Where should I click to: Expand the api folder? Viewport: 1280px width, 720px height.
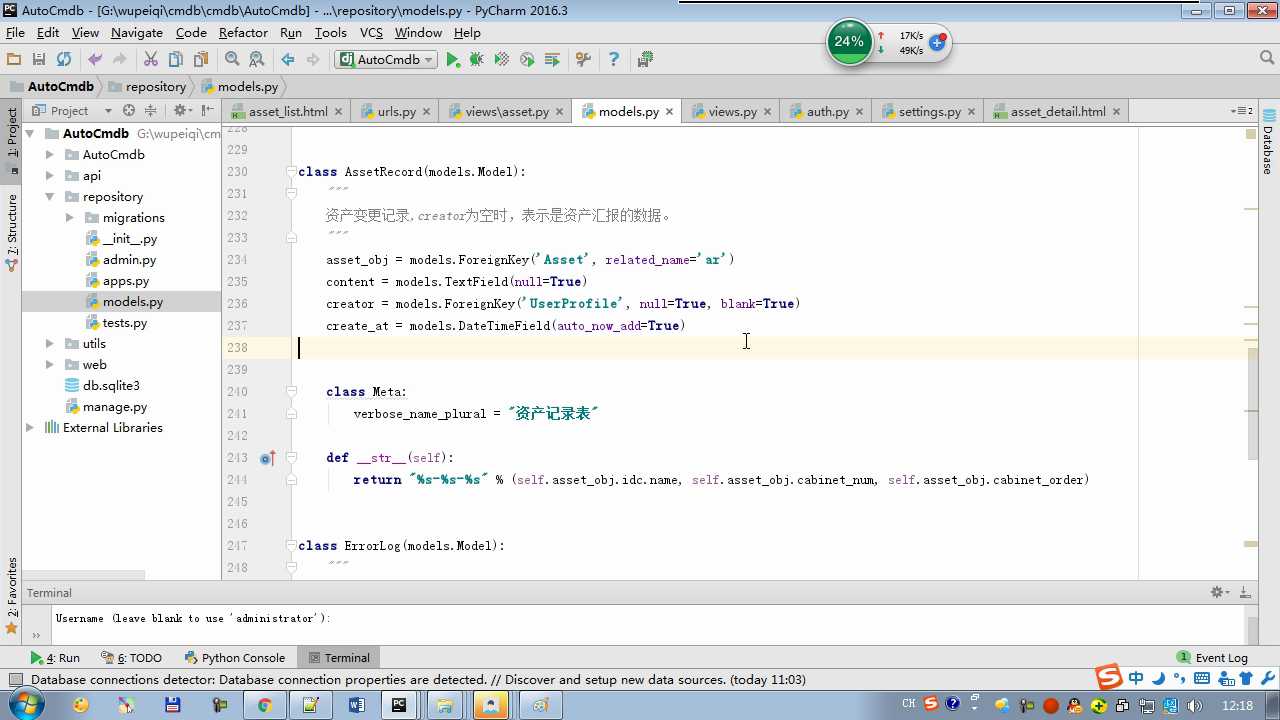click(49, 176)
